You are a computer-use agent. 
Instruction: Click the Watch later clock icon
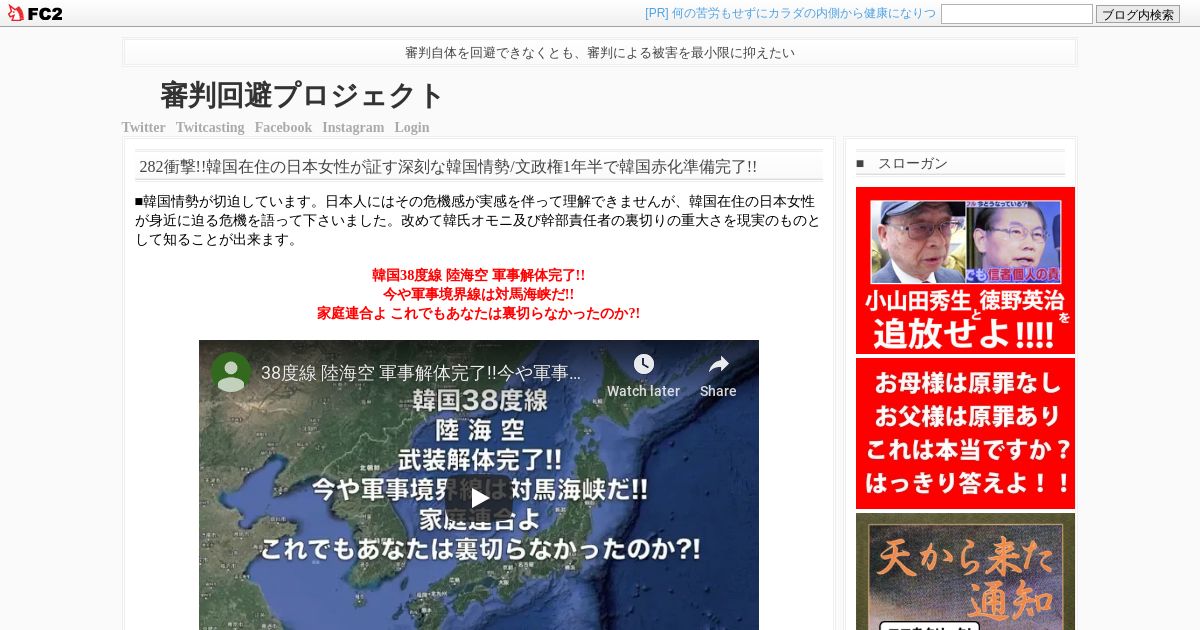coord(643,364)
